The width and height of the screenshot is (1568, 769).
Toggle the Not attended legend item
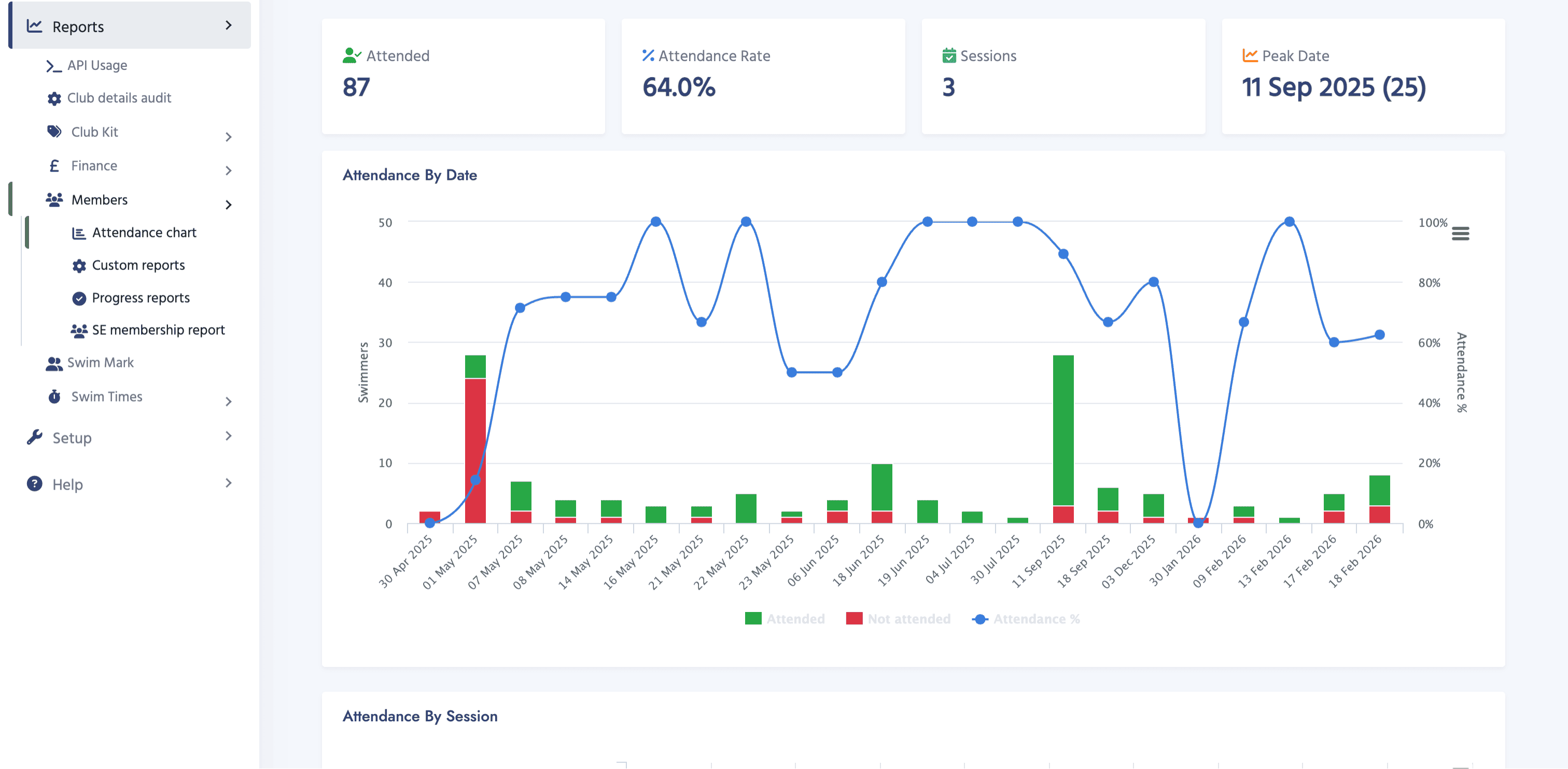[898, 619]
